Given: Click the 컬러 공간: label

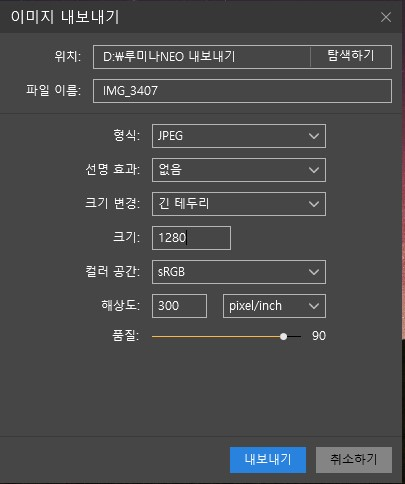Looking at the screenshot, I should pyautogui.click(x=112, y=271).
